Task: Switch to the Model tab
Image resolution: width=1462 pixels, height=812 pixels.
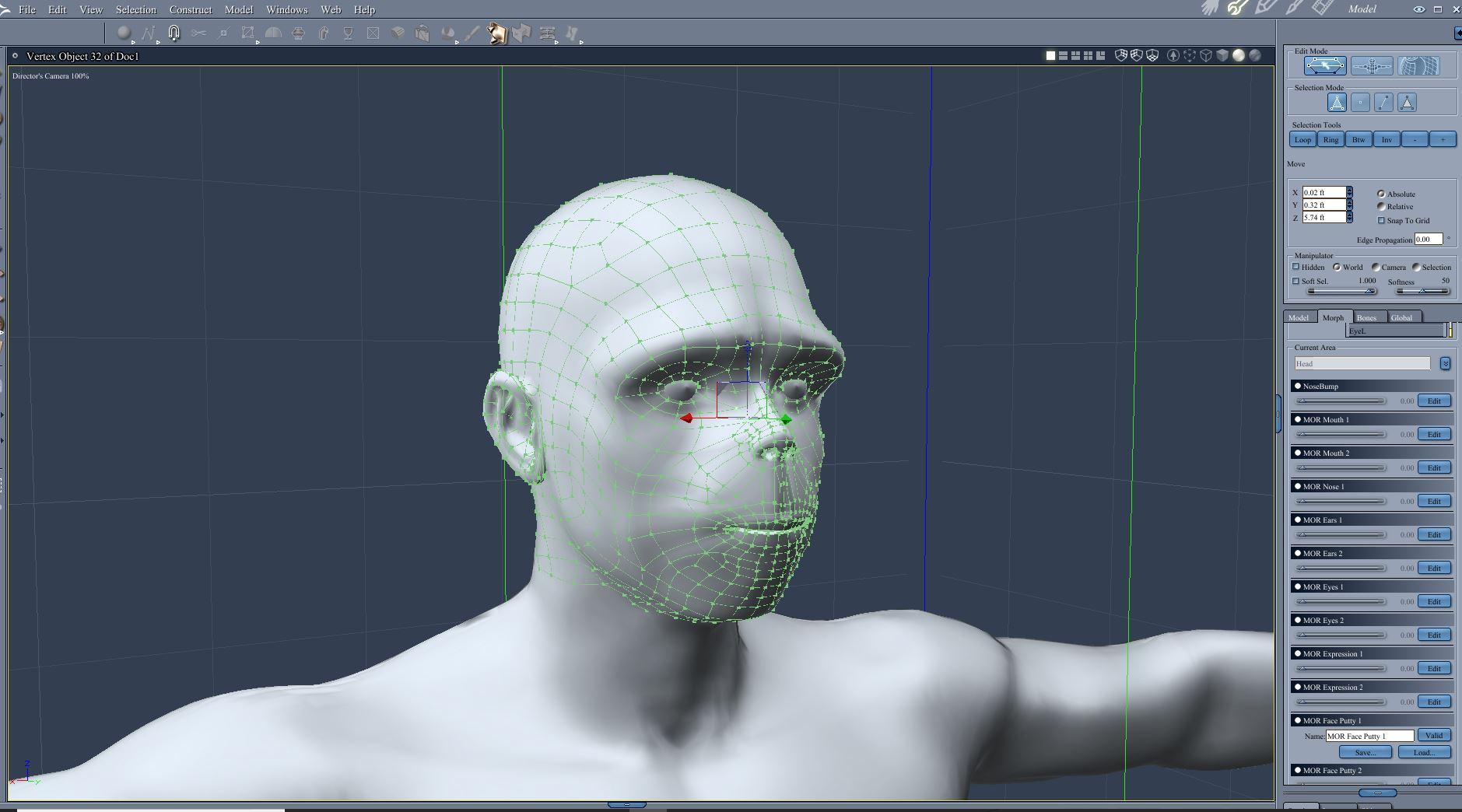Action: tap(1299, 317)
